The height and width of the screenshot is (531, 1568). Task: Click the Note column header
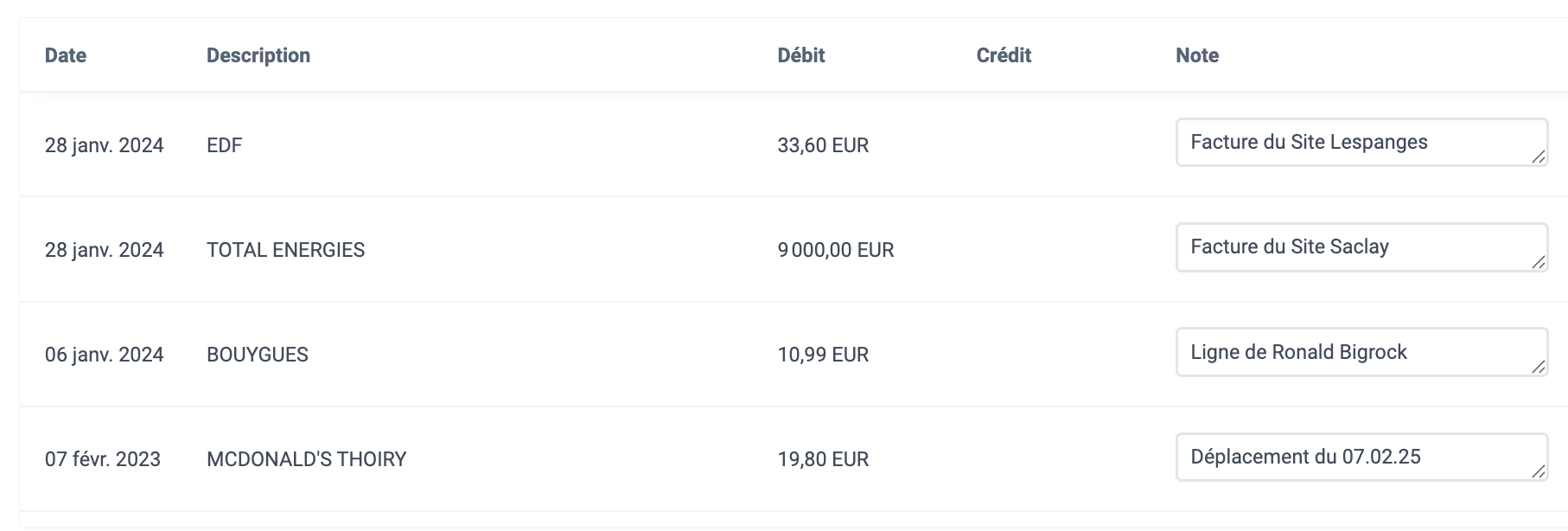coord(1197,55)
